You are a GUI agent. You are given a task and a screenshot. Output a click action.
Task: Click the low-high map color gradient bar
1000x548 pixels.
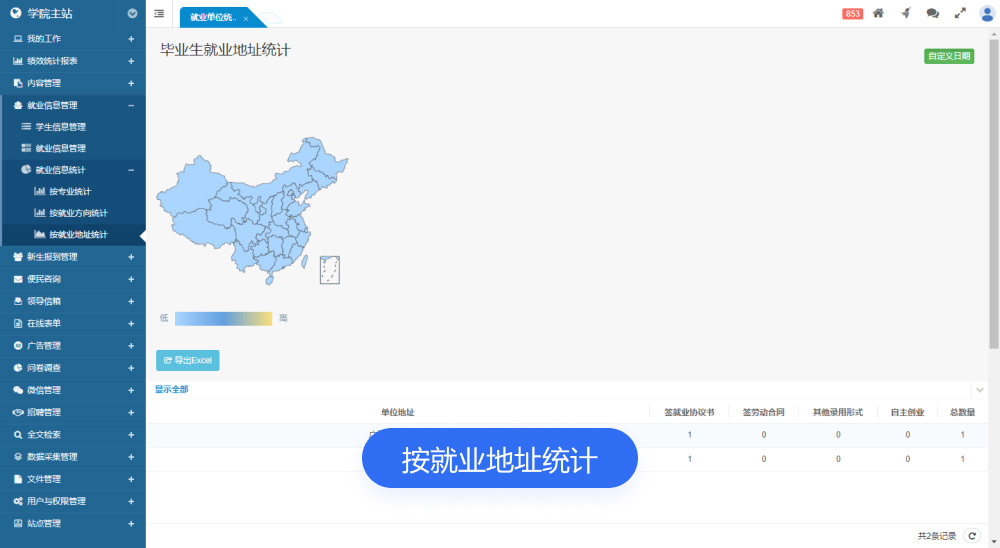click(x=223, y=318)
